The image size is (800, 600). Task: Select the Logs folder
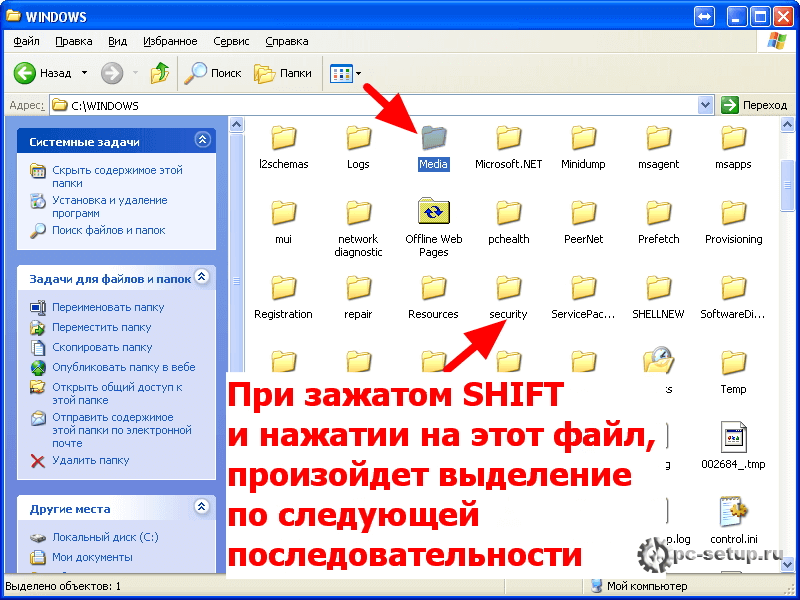click(358, 147)
